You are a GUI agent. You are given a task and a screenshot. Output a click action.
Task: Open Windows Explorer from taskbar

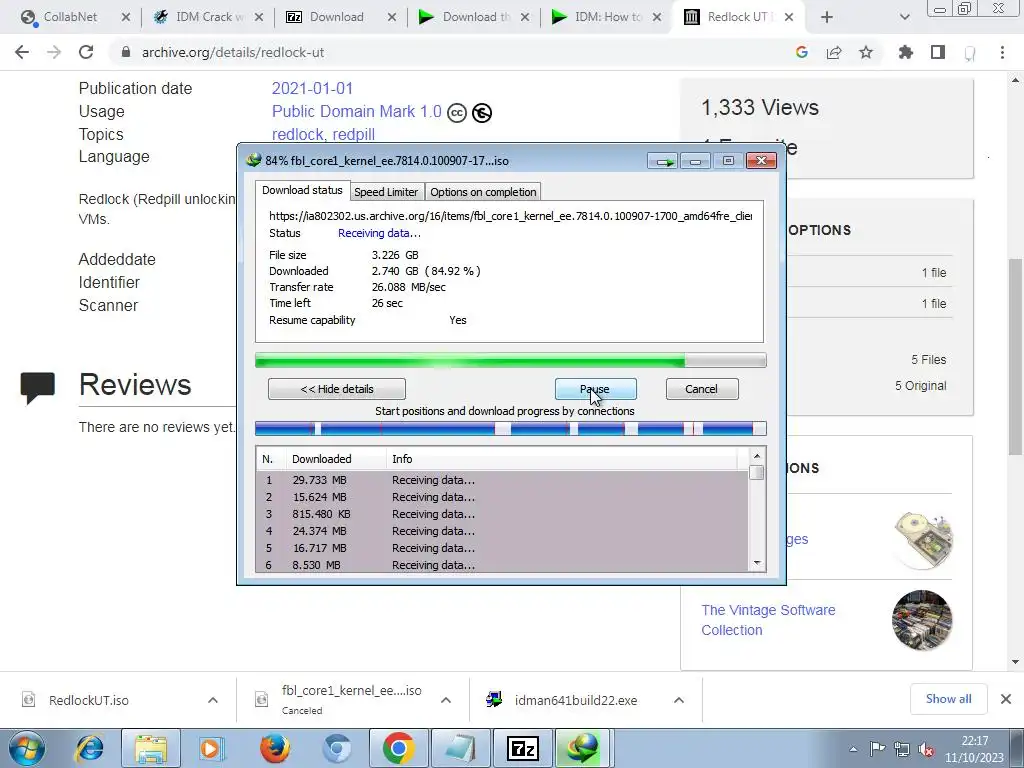(151, 748)
